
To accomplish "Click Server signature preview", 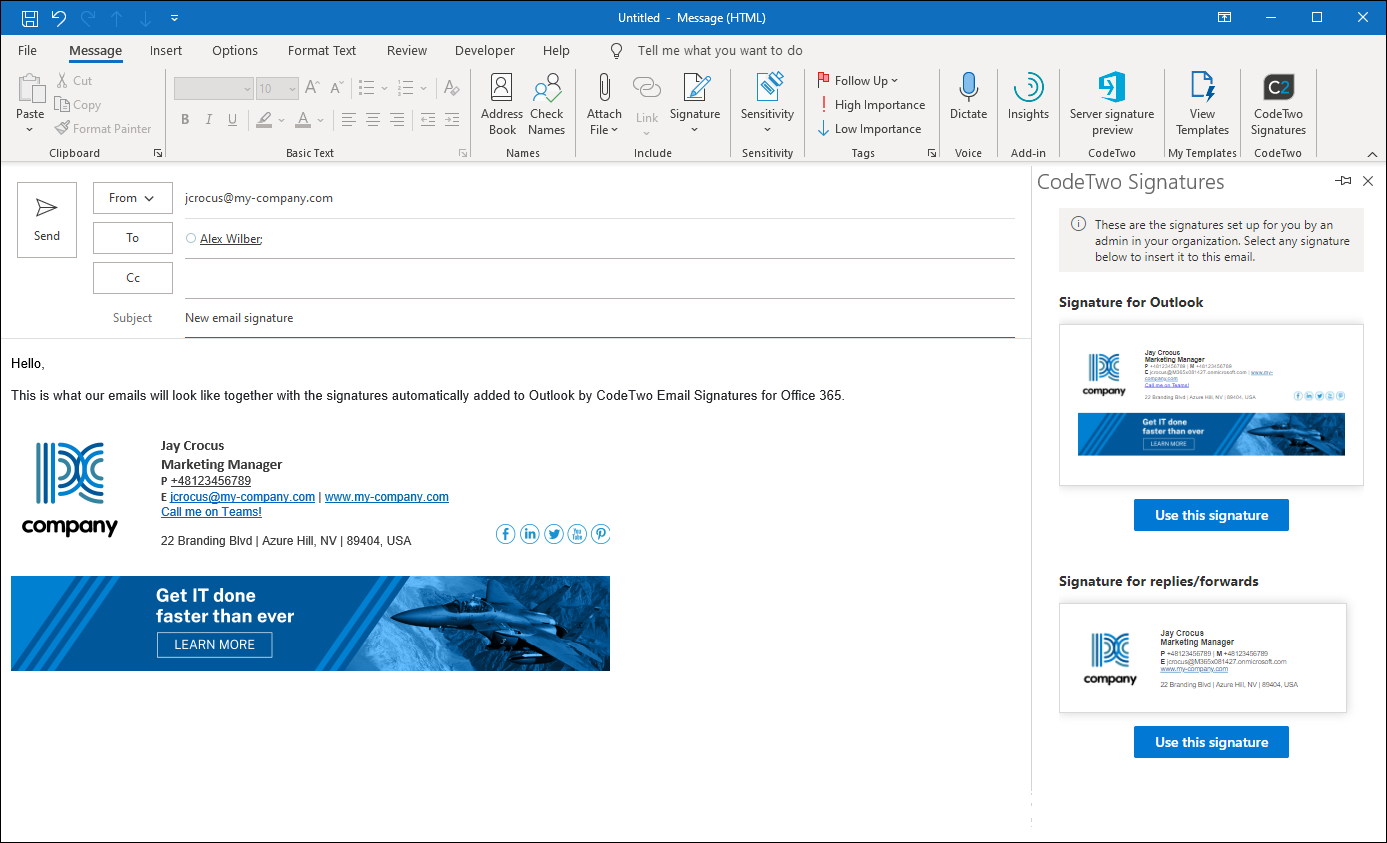I will [1112, 105].
